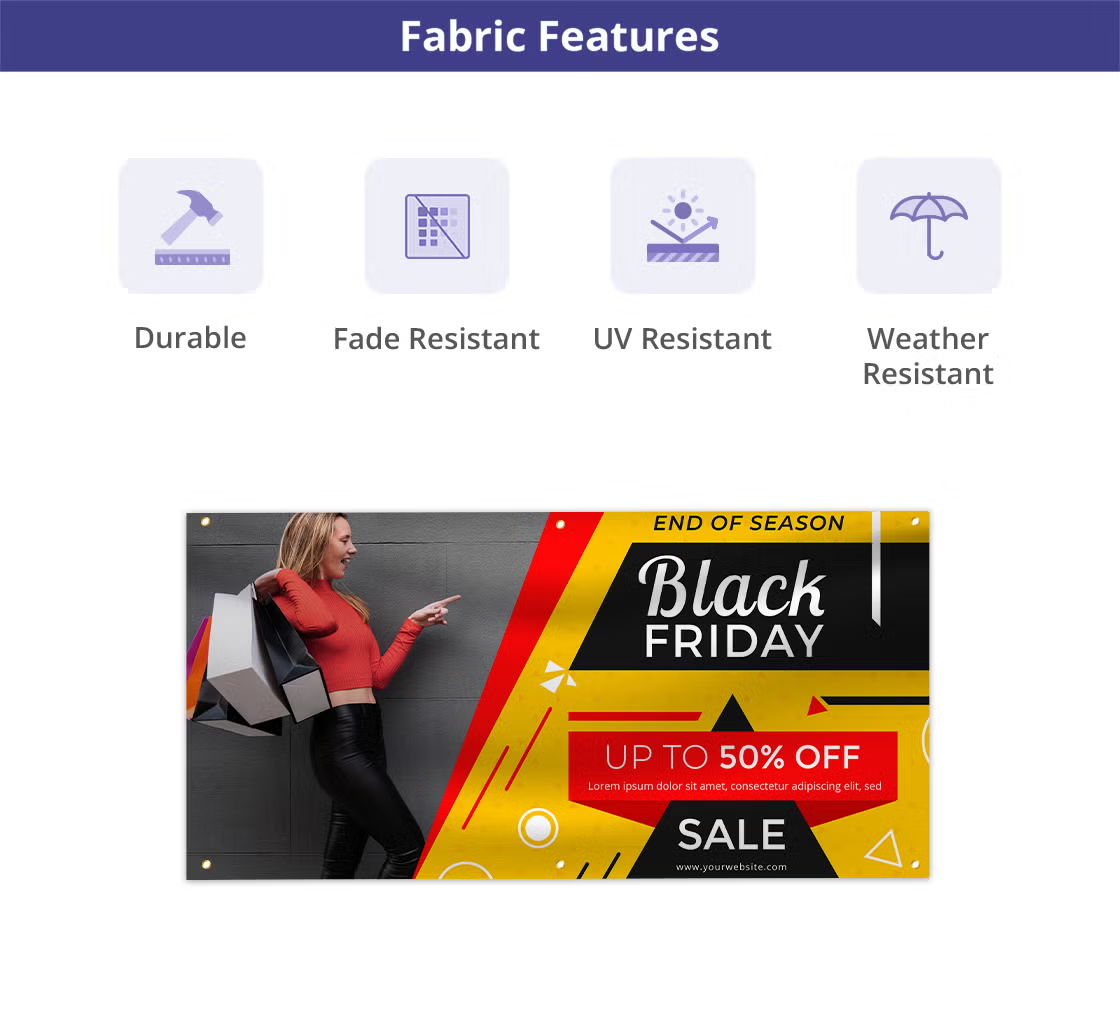Select the Fade Resistant label

click(436, 339)
